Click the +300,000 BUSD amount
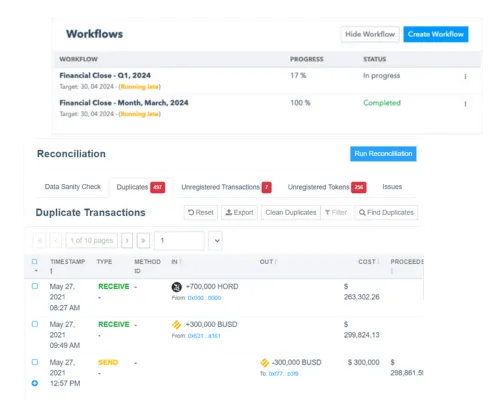500x400 pixels. click(211, 325)
